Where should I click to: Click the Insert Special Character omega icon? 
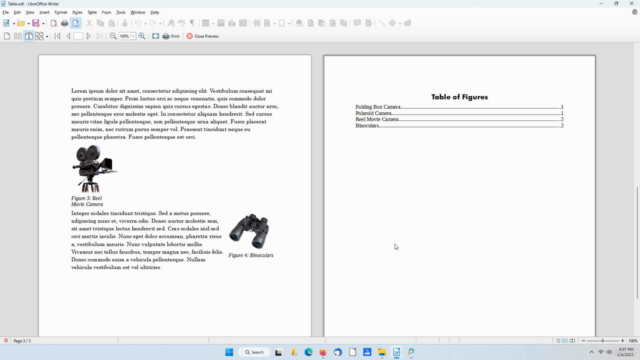pyautogui.click(x=282, y=23)
